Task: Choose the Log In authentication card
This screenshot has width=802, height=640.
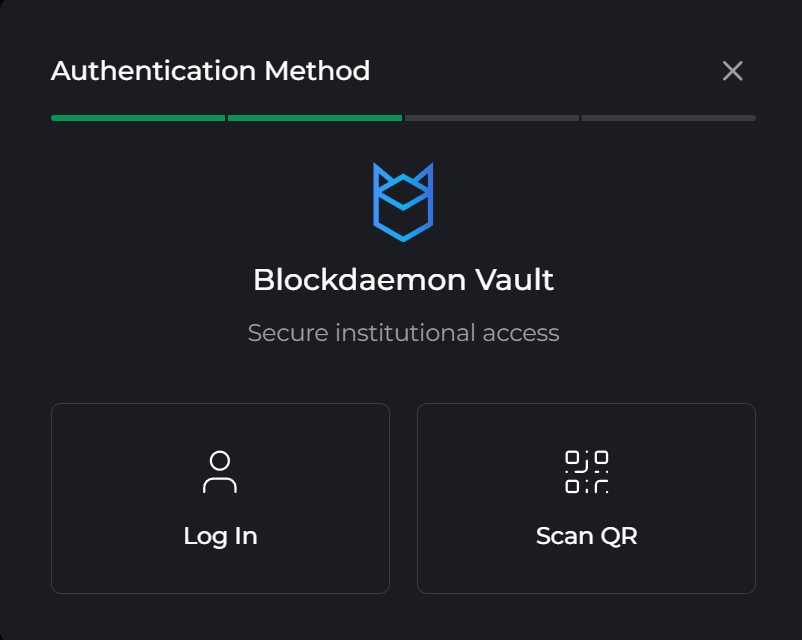Action: click(220, 498)
